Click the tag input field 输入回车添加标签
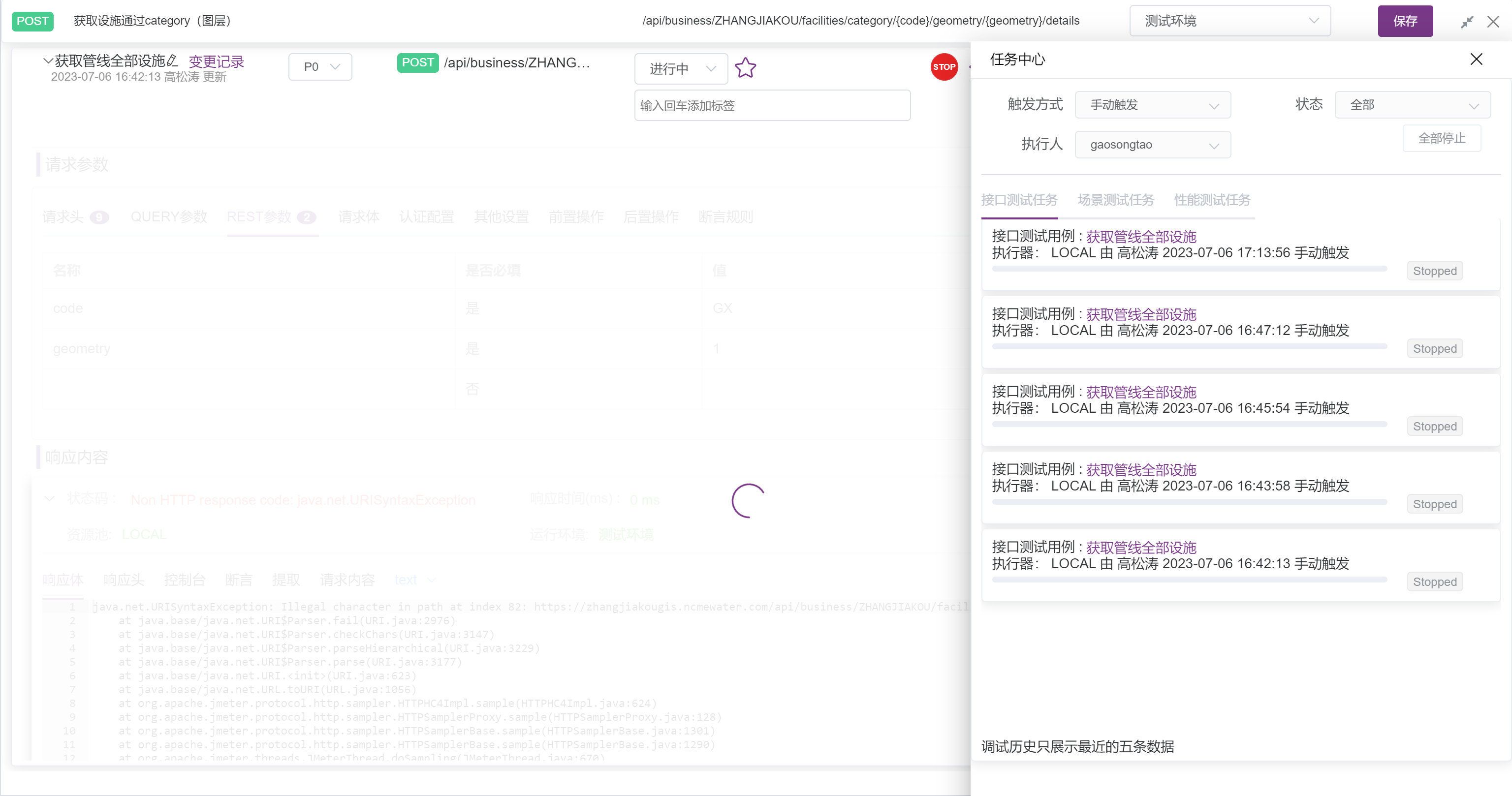Viewport: 1512px width, 796px height. click(772, 106)
